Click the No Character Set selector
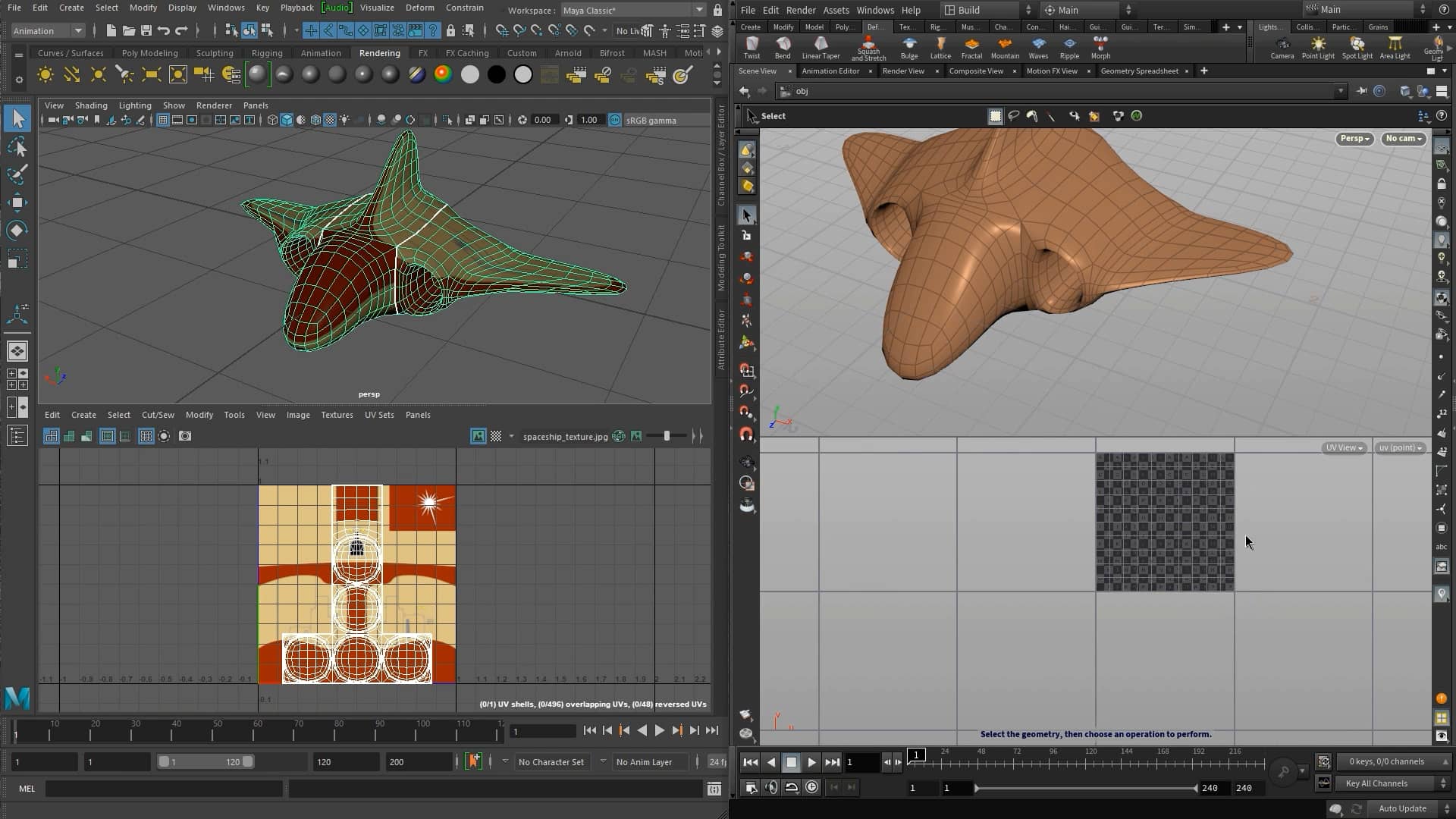The width and height of the screenshot is (1456, 819). (x=551, y=762)
